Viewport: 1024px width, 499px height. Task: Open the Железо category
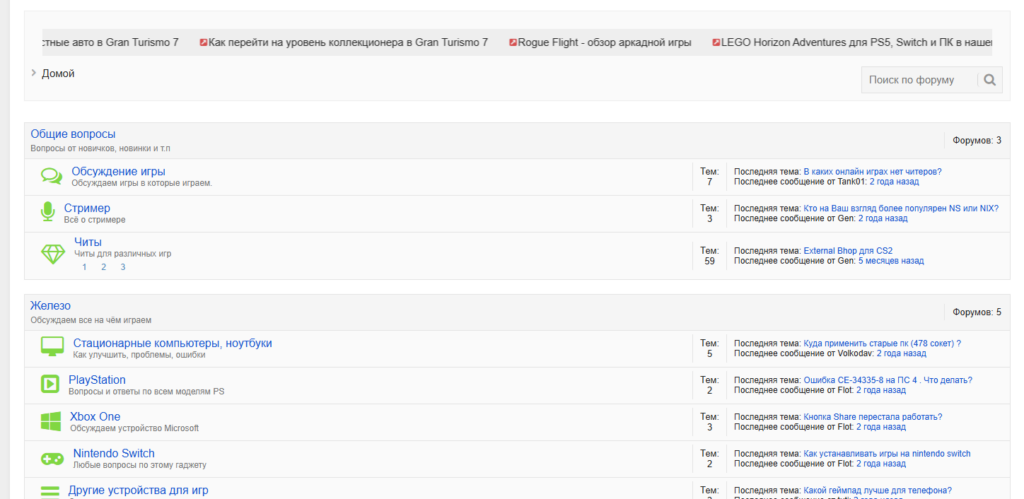coord(50,306)
